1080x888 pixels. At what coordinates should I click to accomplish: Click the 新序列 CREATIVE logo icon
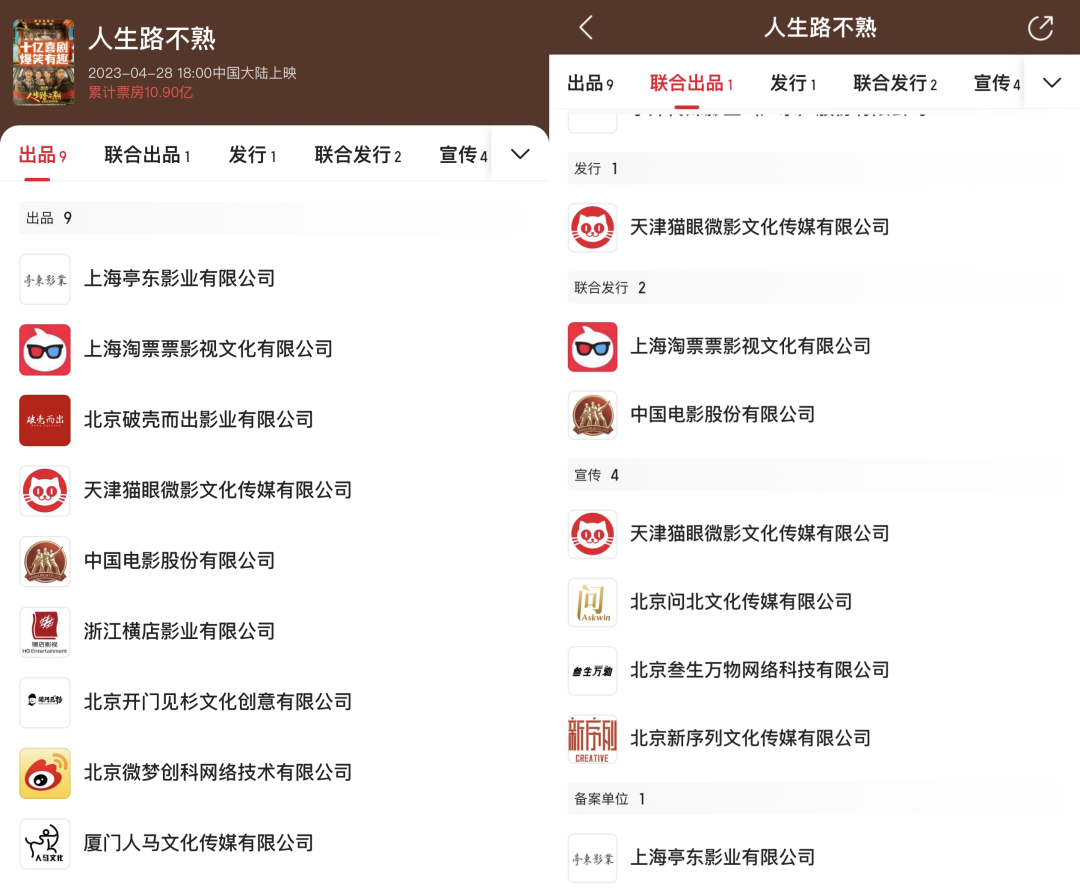[592, 738]
